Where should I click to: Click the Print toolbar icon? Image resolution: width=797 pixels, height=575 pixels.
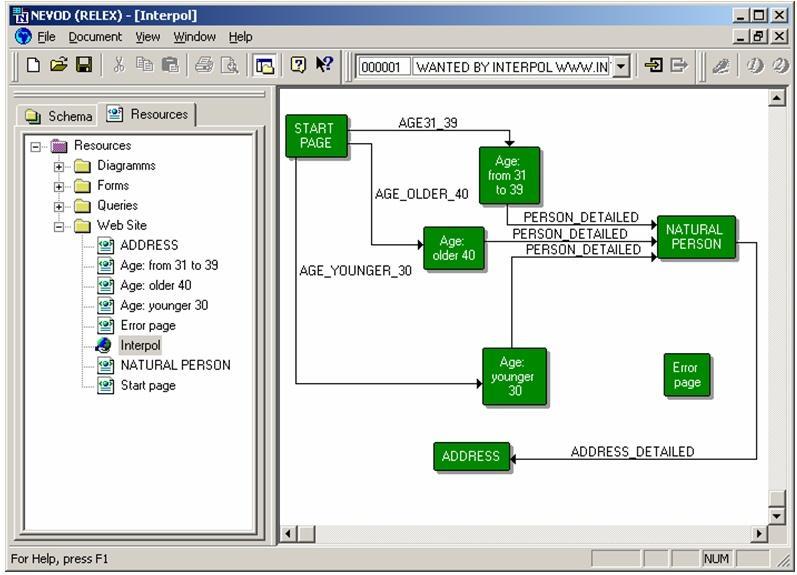click(x=204, y=65)
